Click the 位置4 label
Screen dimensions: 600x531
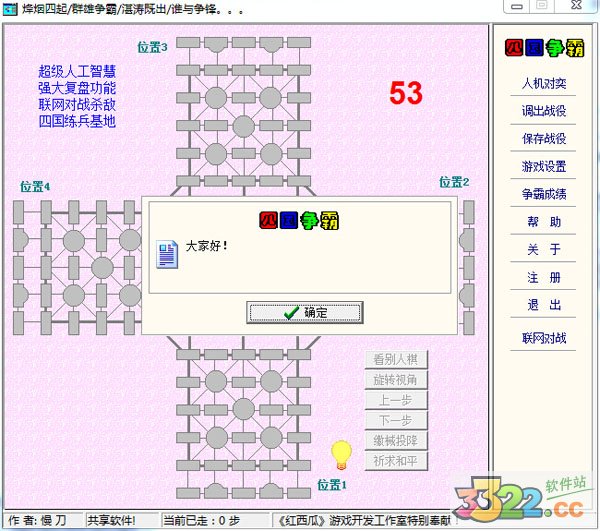pos(35,187)
